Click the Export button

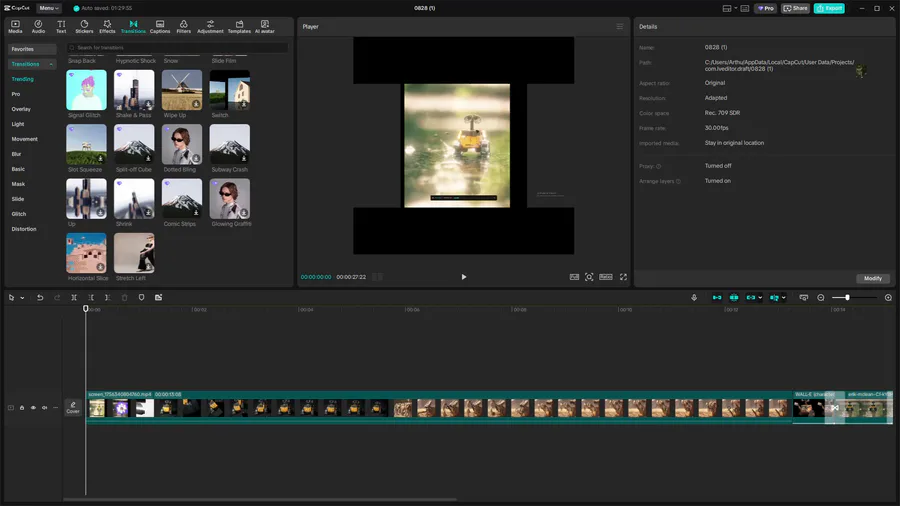829,8
